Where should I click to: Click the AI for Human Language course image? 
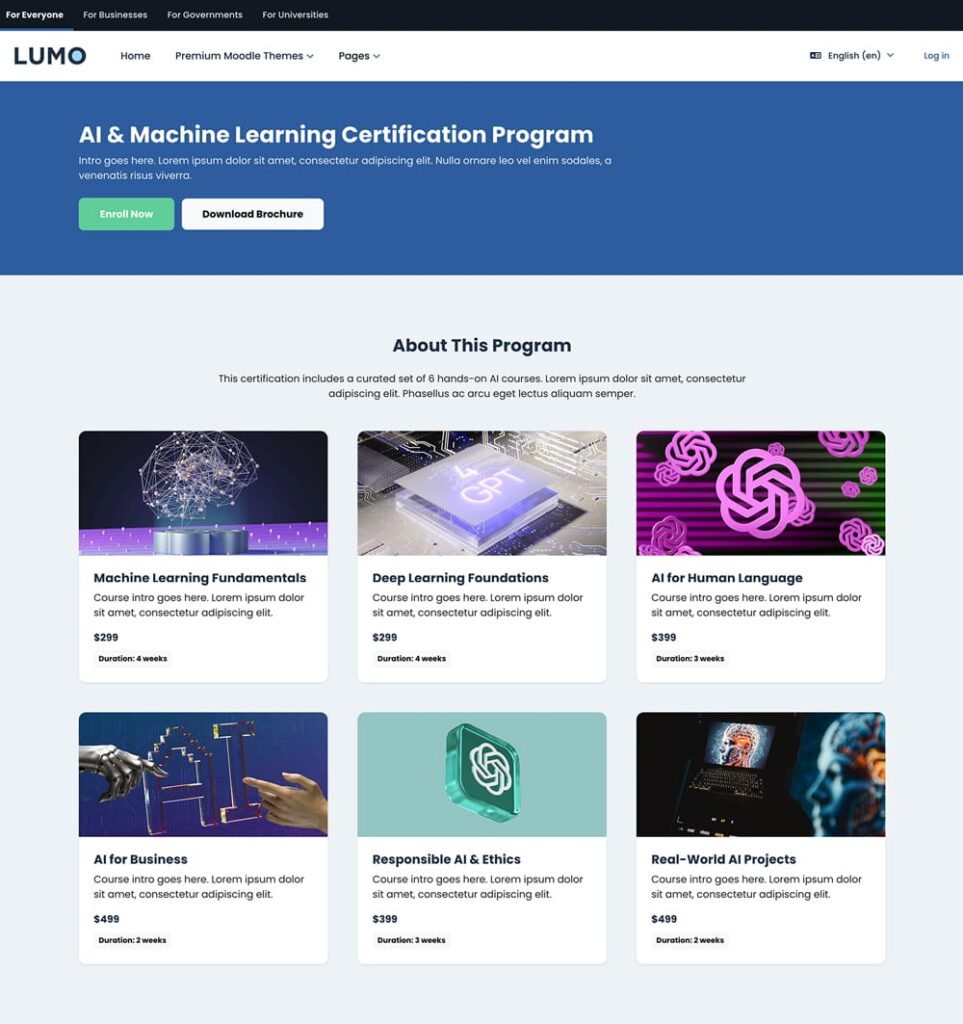760,492
